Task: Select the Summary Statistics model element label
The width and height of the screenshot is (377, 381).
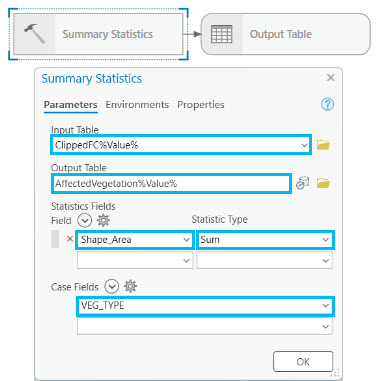Action: pyautogui.click(x=108, y=34)
